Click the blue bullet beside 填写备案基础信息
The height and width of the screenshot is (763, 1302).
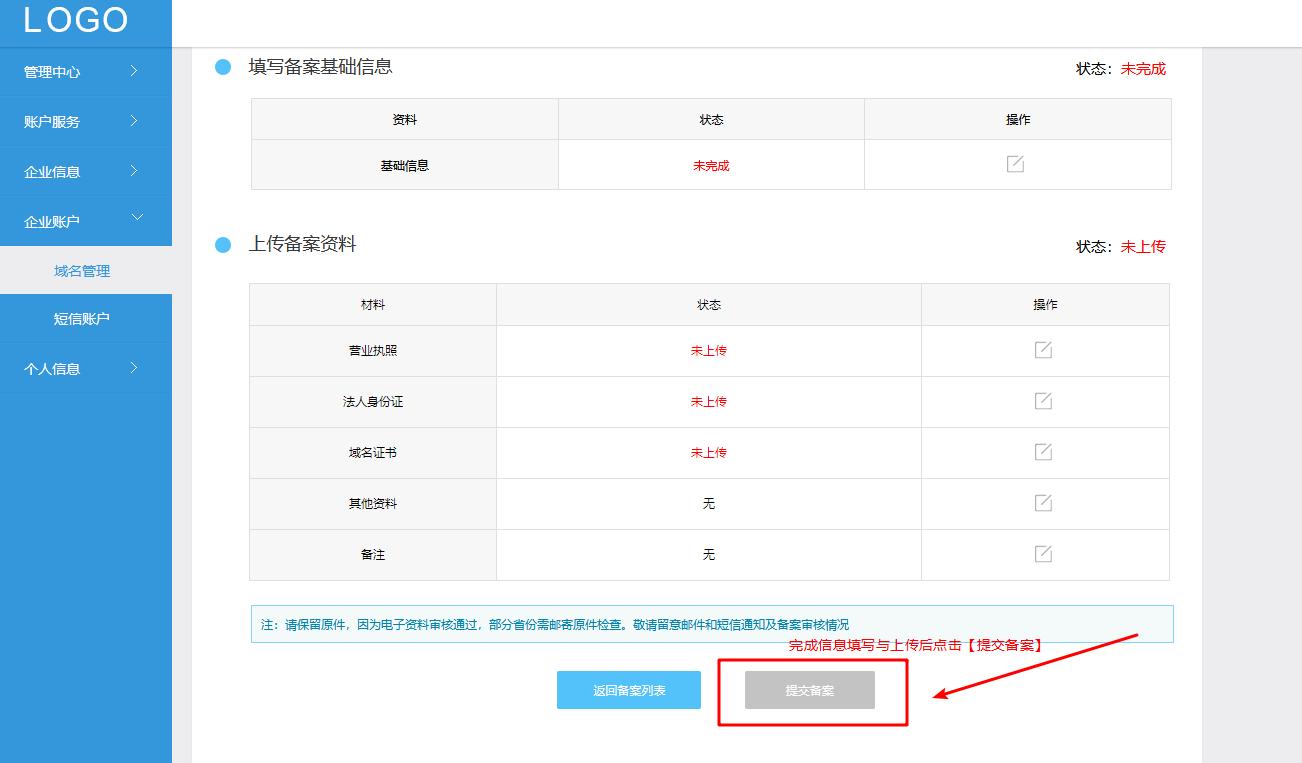[220, 67]
